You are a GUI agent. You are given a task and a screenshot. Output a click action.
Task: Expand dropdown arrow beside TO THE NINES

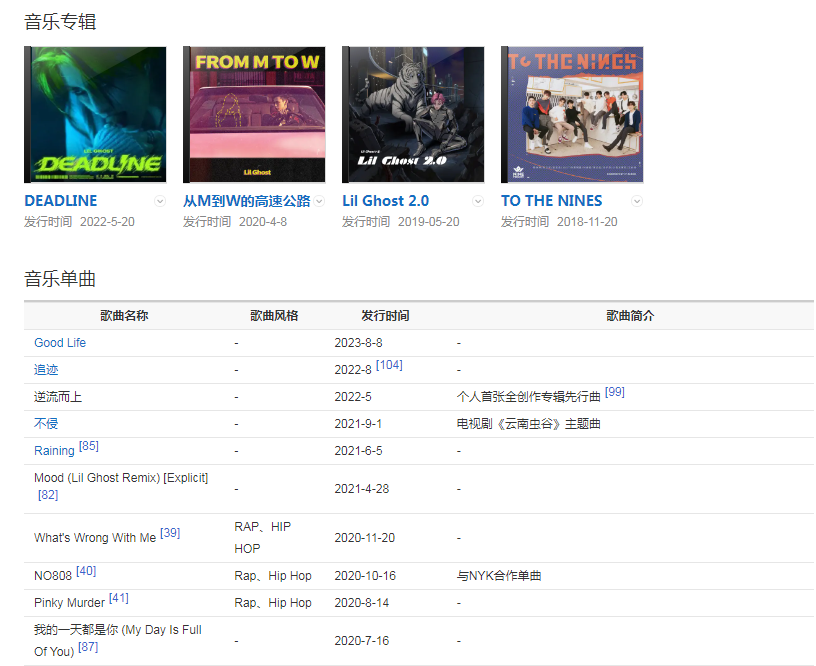[637, 201]
